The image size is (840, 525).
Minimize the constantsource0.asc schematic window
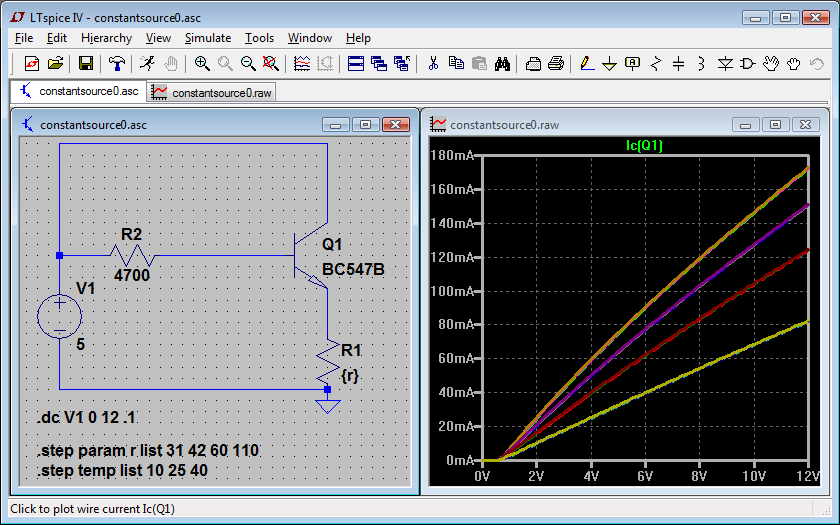335,124
